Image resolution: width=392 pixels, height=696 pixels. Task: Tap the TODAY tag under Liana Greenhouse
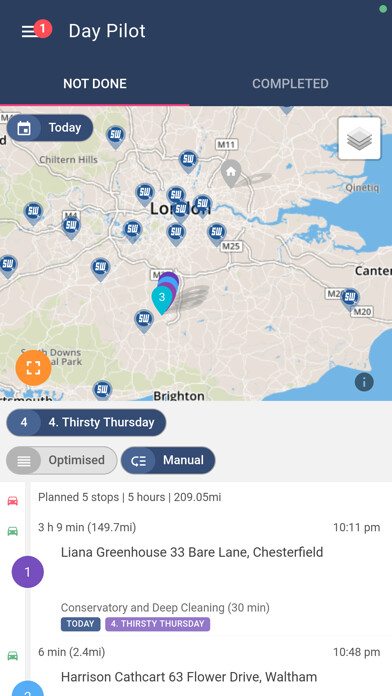click(80, 624)
